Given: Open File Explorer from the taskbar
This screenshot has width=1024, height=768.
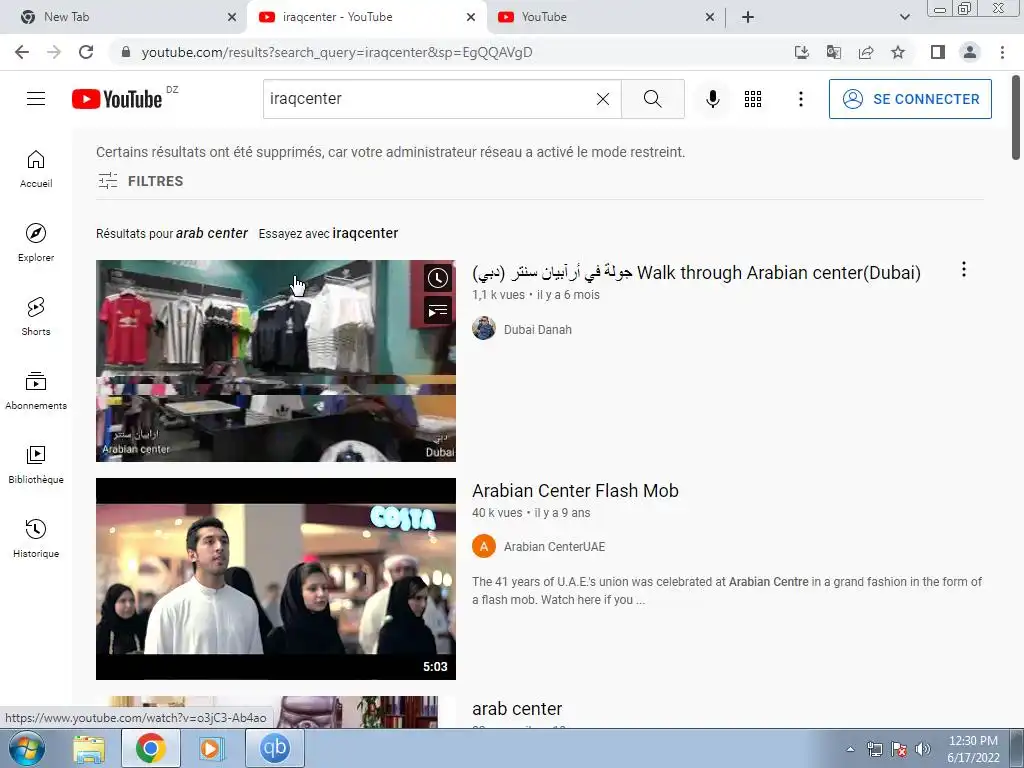Looking at the screenshot, I should [x=88, y=748].
